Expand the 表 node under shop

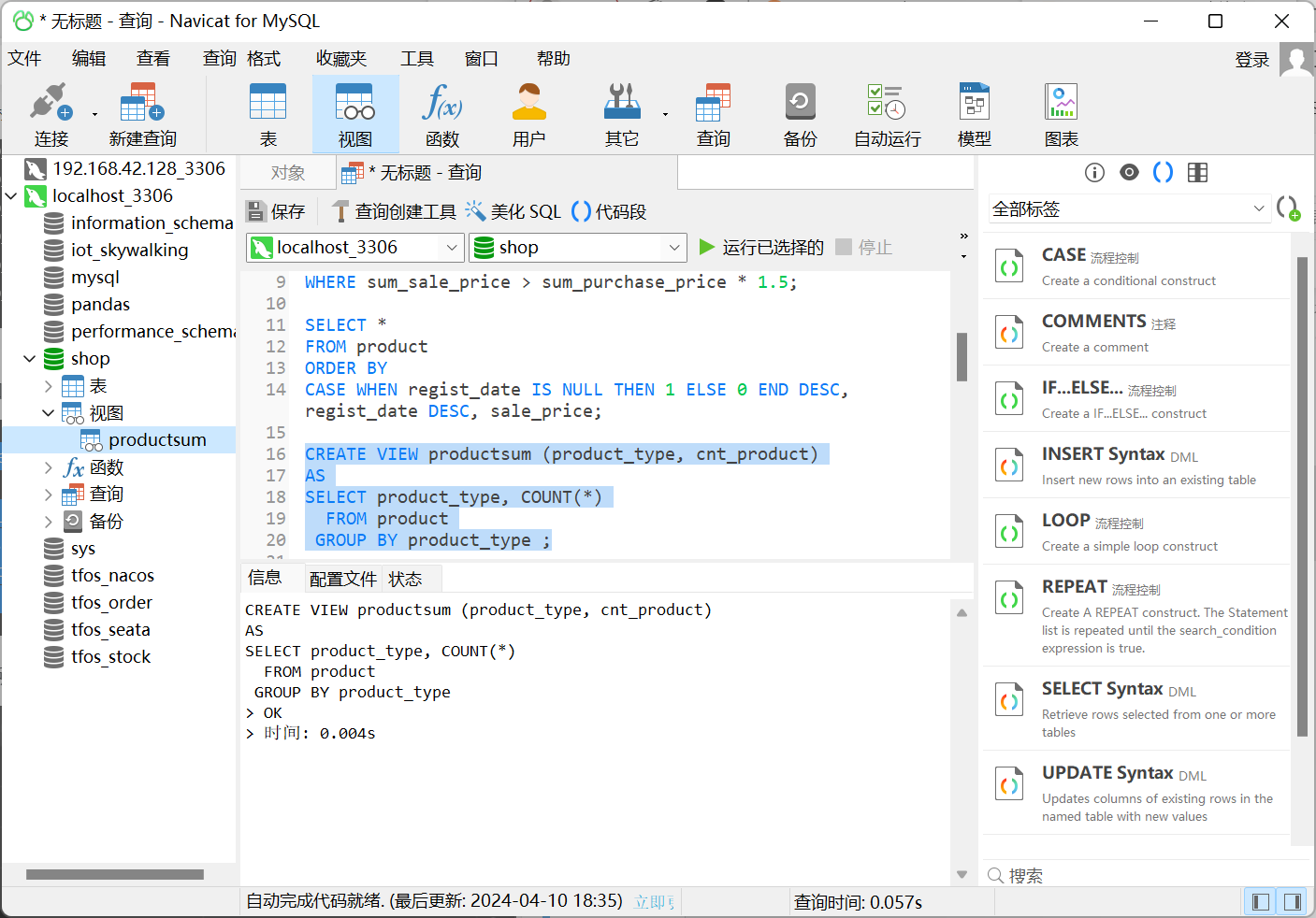(49, 386)
